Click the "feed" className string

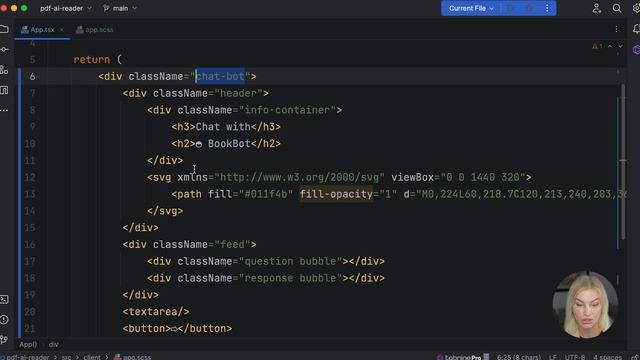click(232, 244)
